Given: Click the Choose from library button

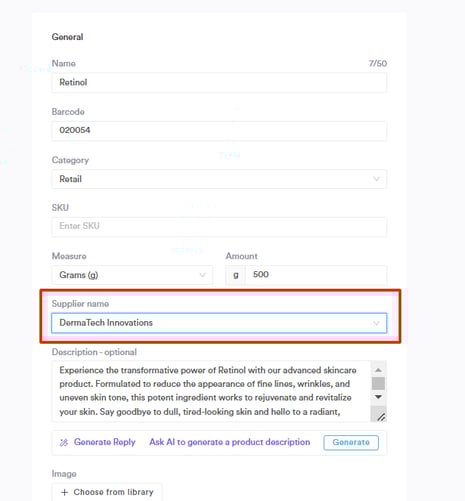Looking at the screenshot, I should (107, 492).
